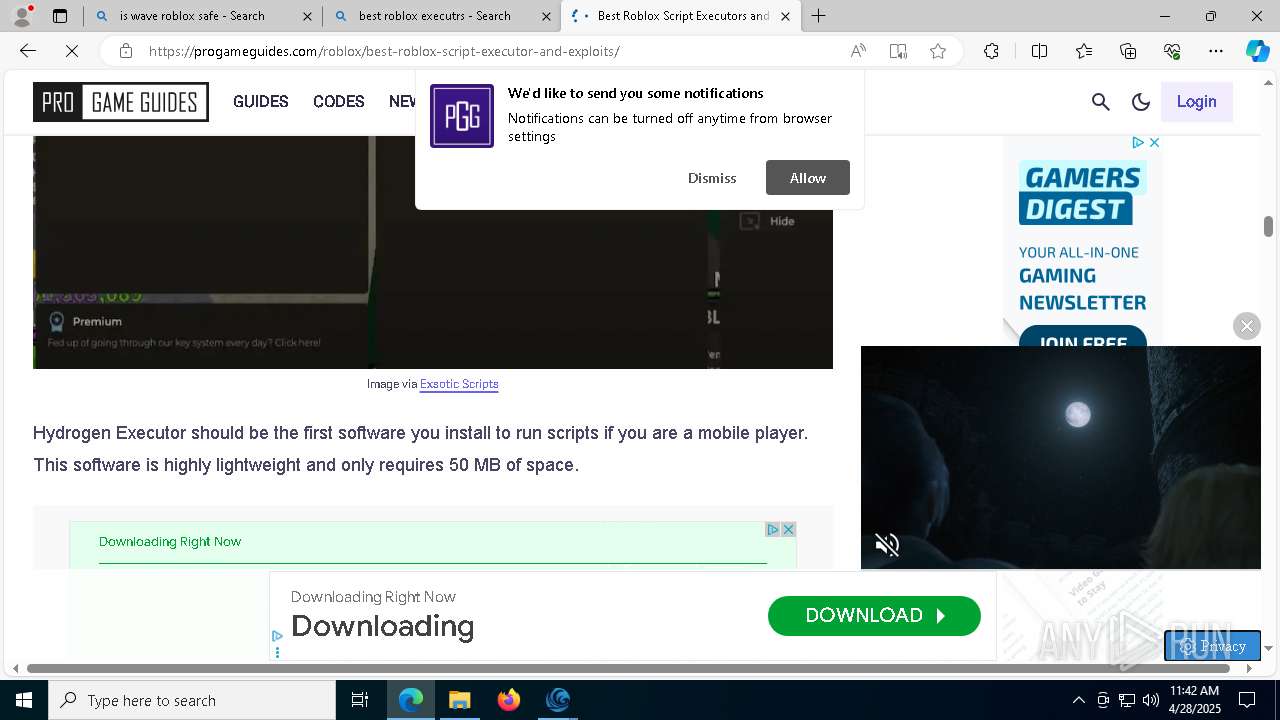The width and height of the screenshot is (1280, 720).
Task: Add this page to favorites star
Action: (x=938, y=51)
